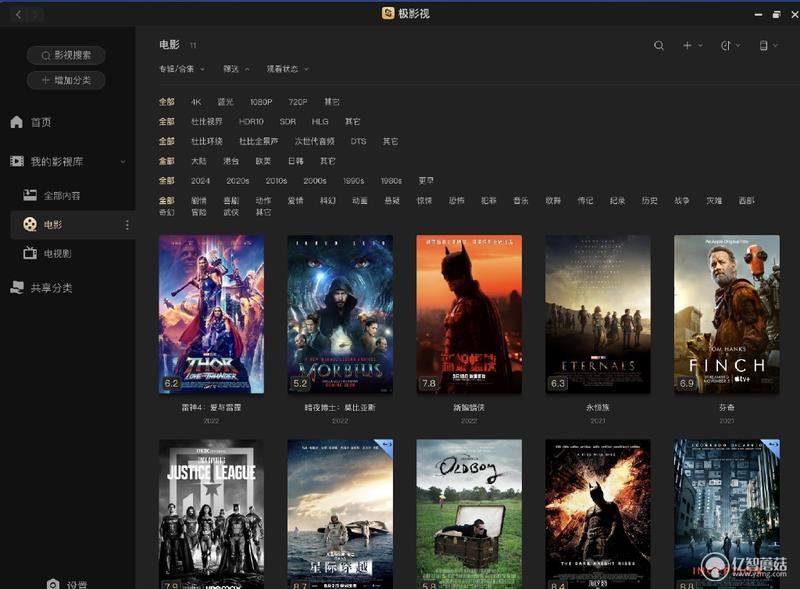Filter genre by 武侠

[231, 212]
